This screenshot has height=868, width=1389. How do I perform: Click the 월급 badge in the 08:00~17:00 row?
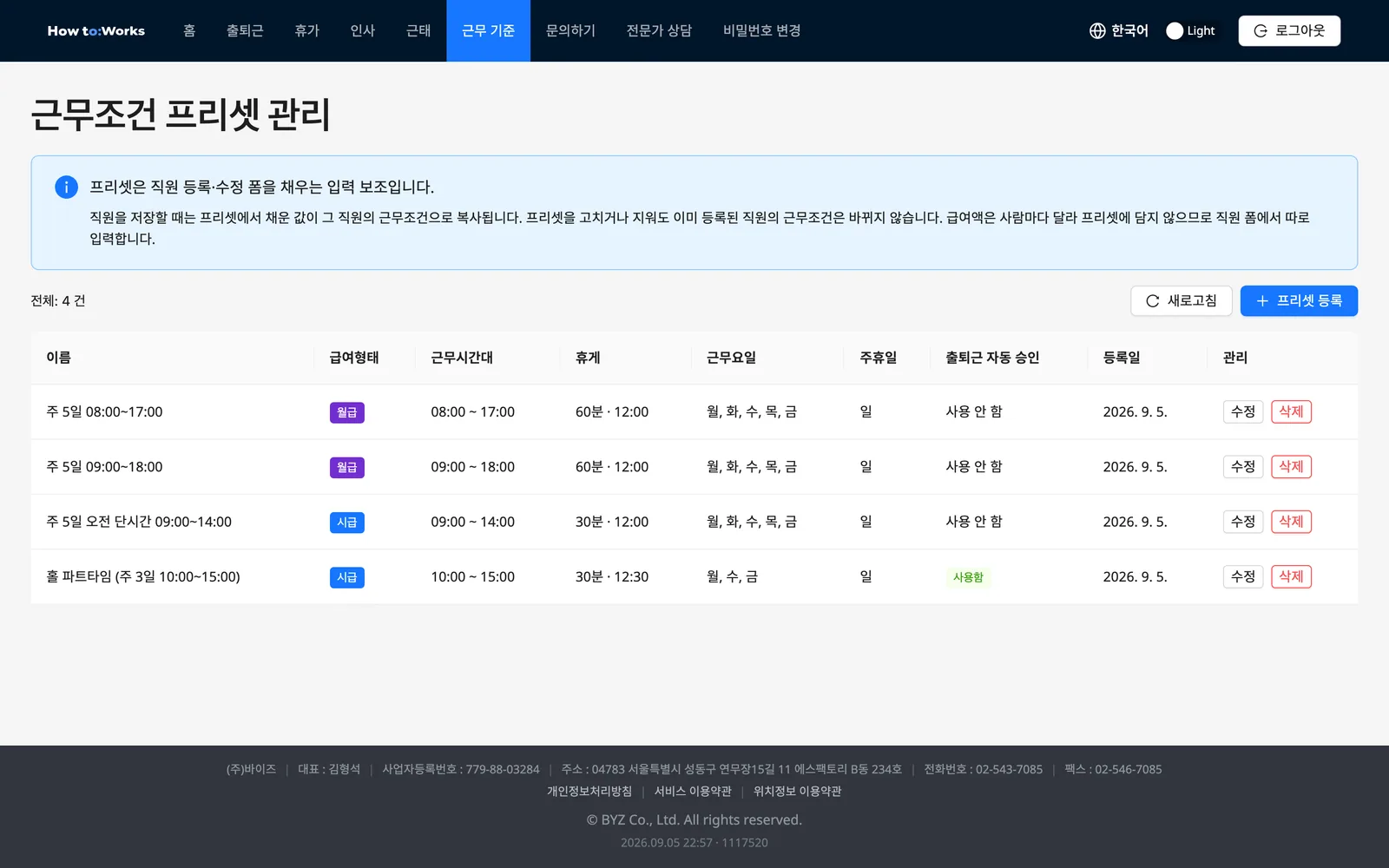(x=347, y=412)
